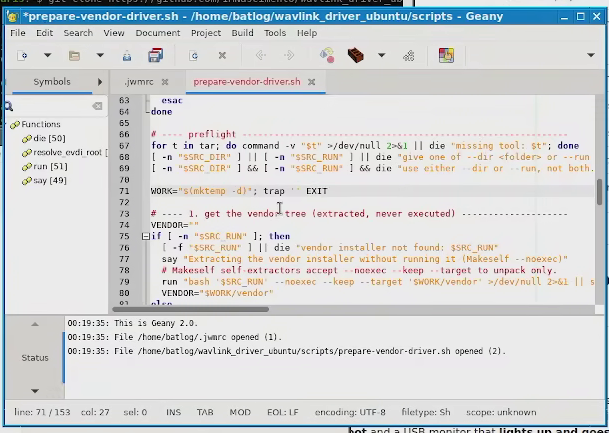Click 'encoding: UTF-8' status entry
This screenshot has width=609, height=433.
click(350, 412)
